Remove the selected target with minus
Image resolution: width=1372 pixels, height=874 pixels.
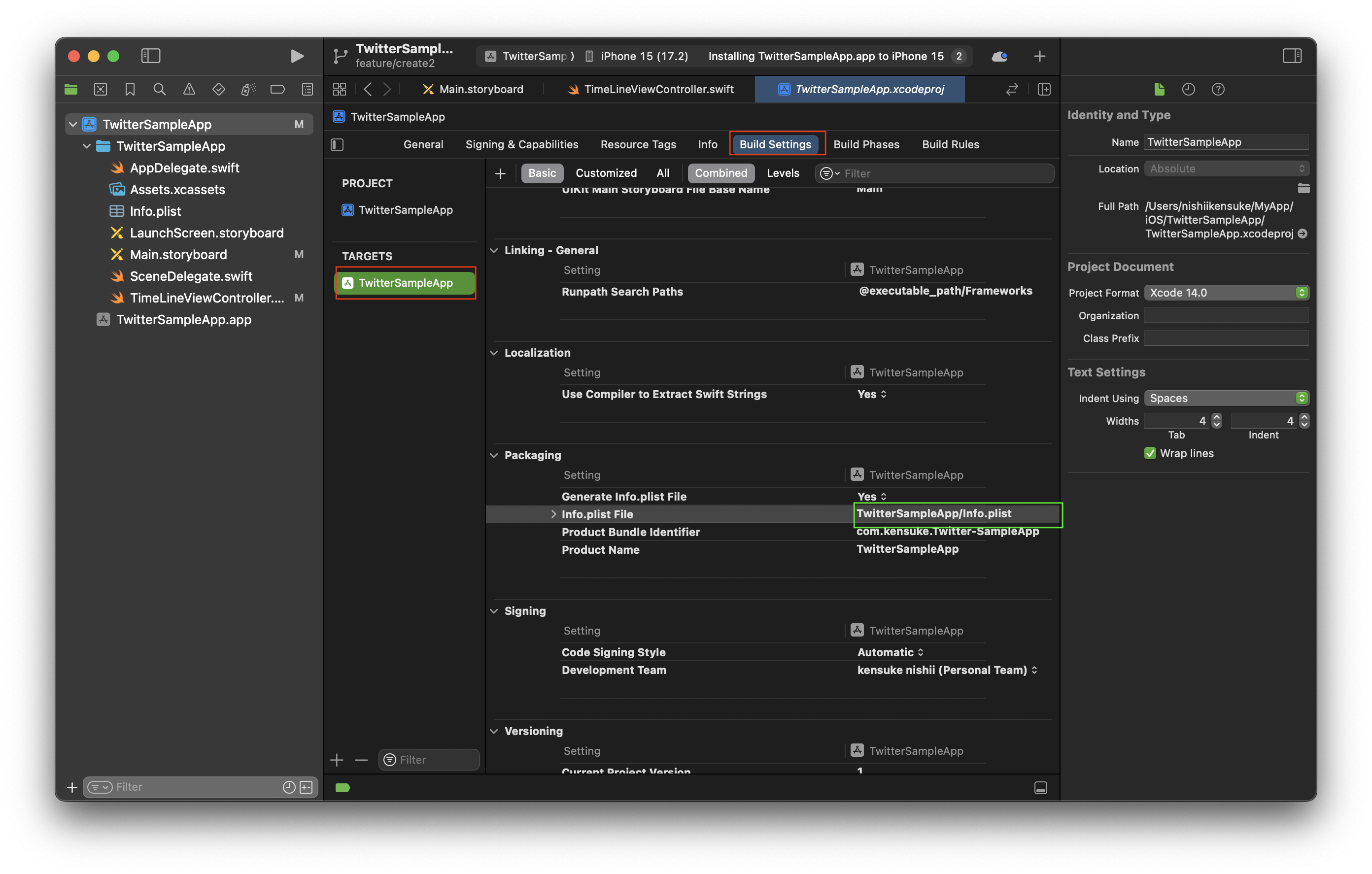click(361, 760)
